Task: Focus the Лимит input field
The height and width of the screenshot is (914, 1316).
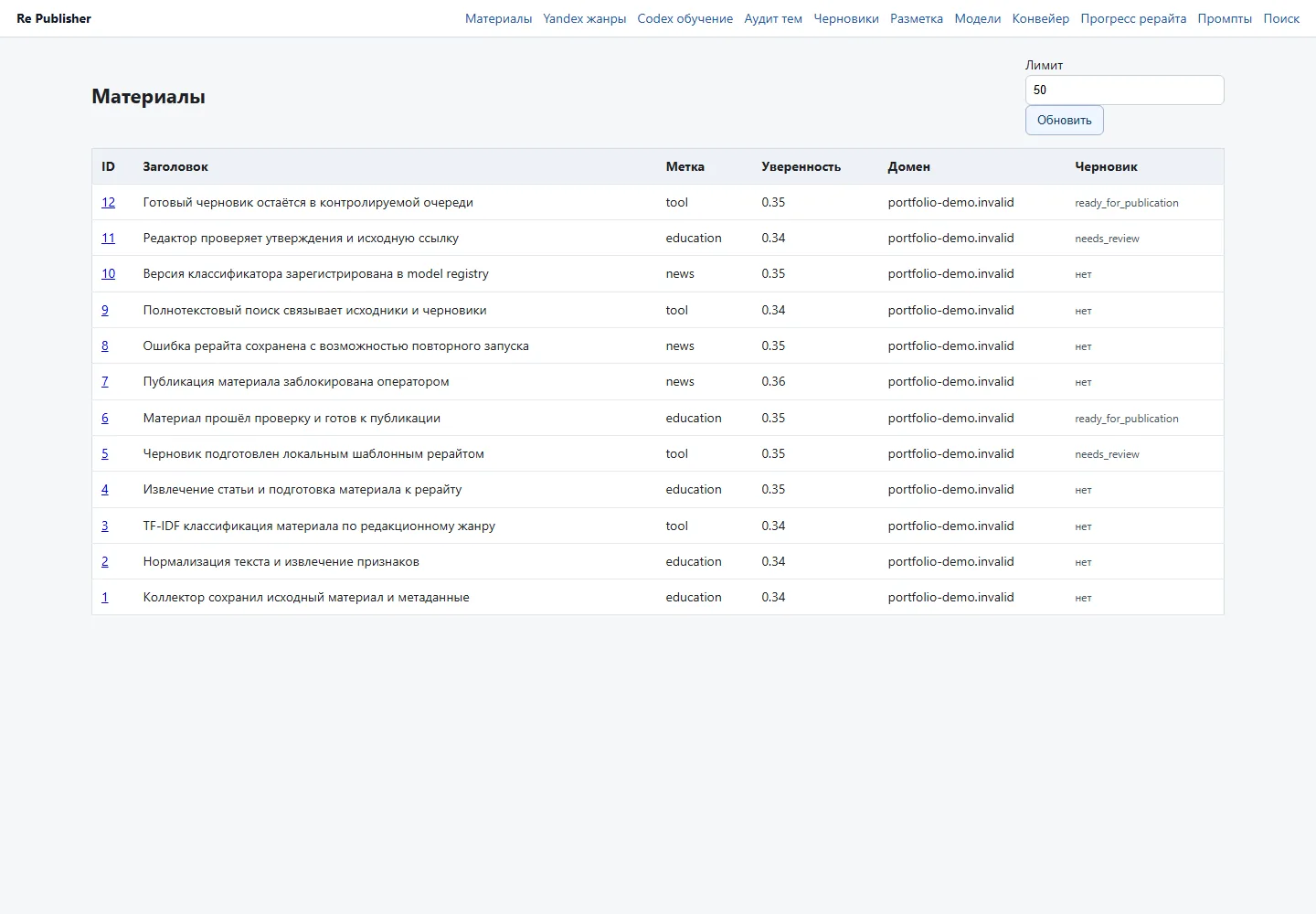Action: click(1124, 90)
